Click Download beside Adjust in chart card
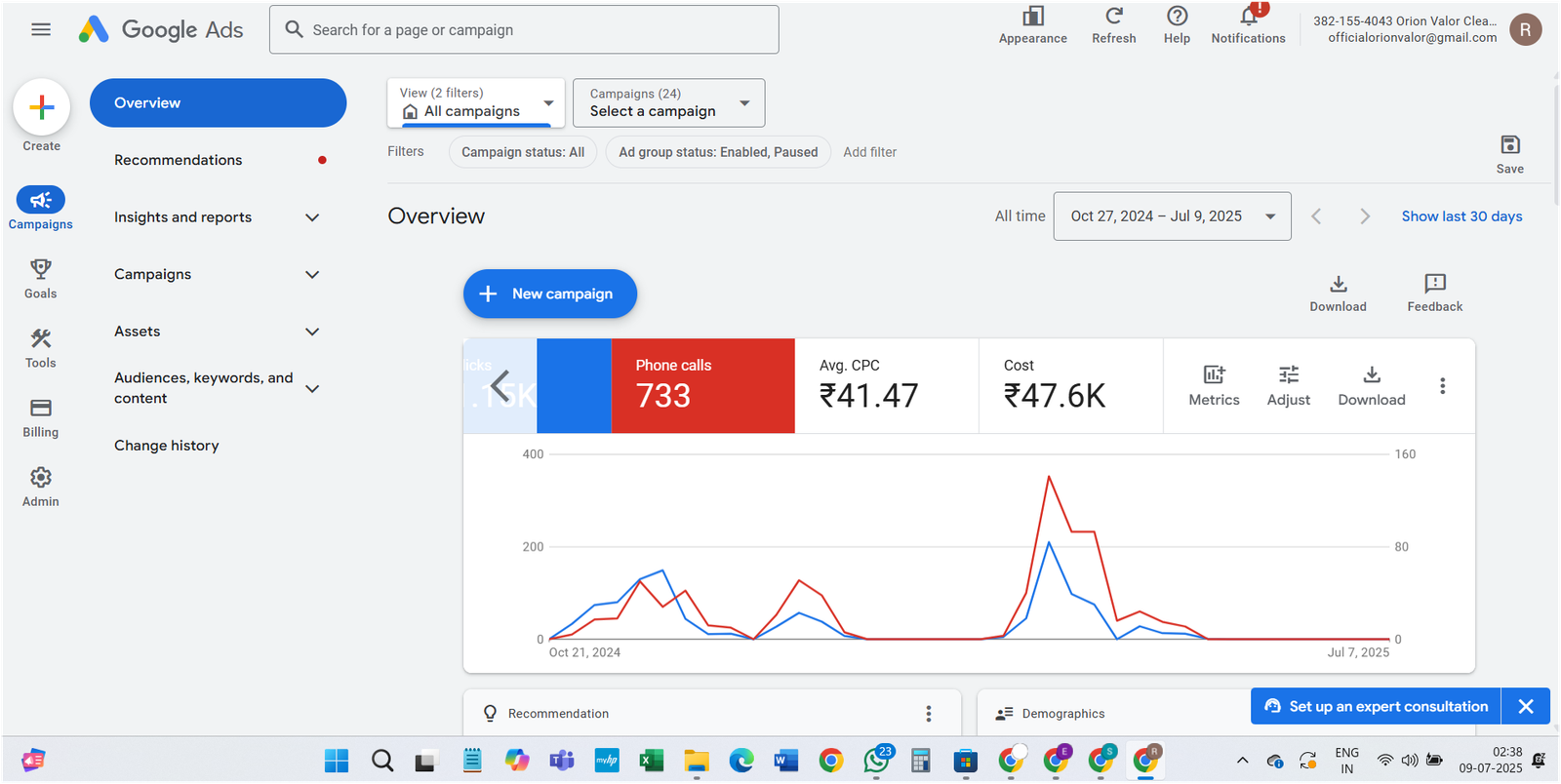The height and width of the screenshot is (784, 1561). [x=1371, y=386]
